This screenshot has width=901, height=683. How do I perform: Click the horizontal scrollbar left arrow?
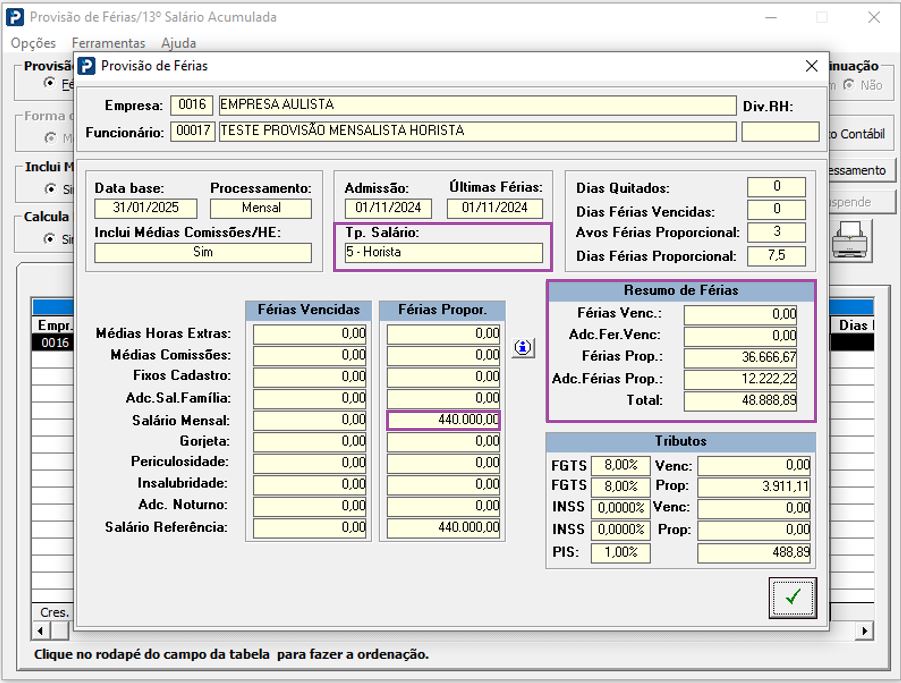point(41,631)
